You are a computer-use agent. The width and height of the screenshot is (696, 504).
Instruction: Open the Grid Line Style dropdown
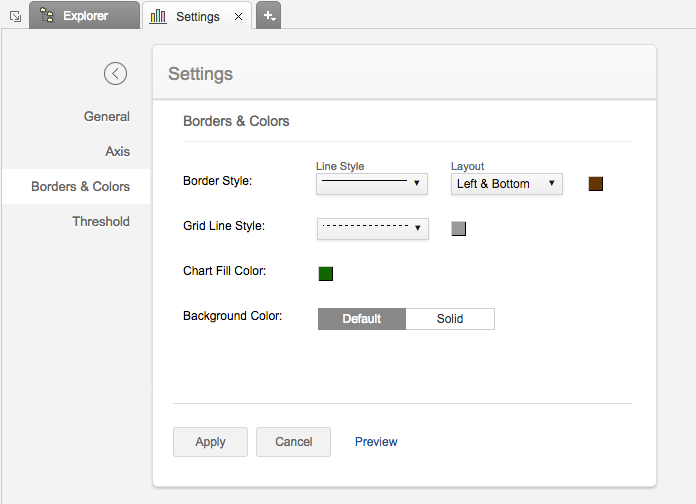pyautogui.click(x=372, y=229)
